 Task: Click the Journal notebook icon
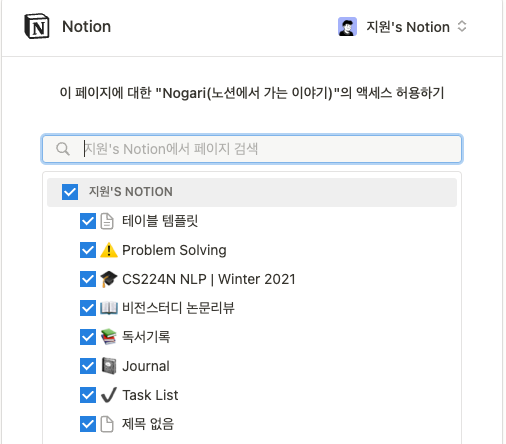(x=109, y=366)
